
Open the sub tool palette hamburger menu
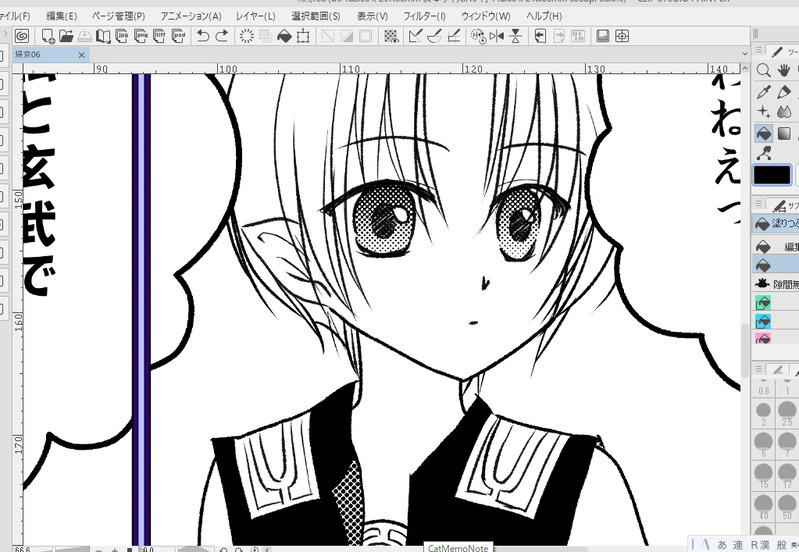click(x=759, y=204)
